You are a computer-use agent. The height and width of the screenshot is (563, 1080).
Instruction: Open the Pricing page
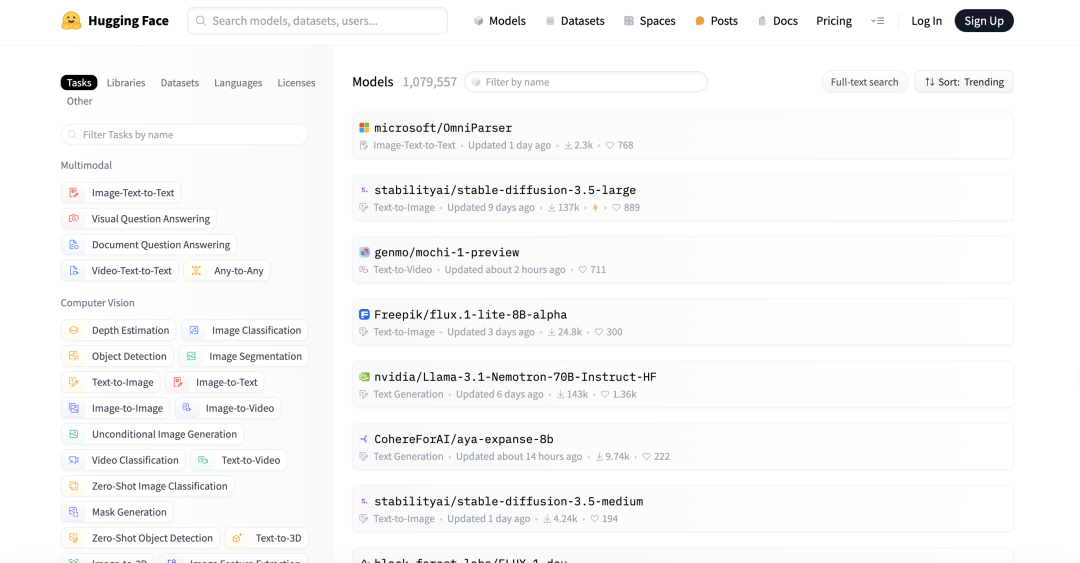coord(833,21)
